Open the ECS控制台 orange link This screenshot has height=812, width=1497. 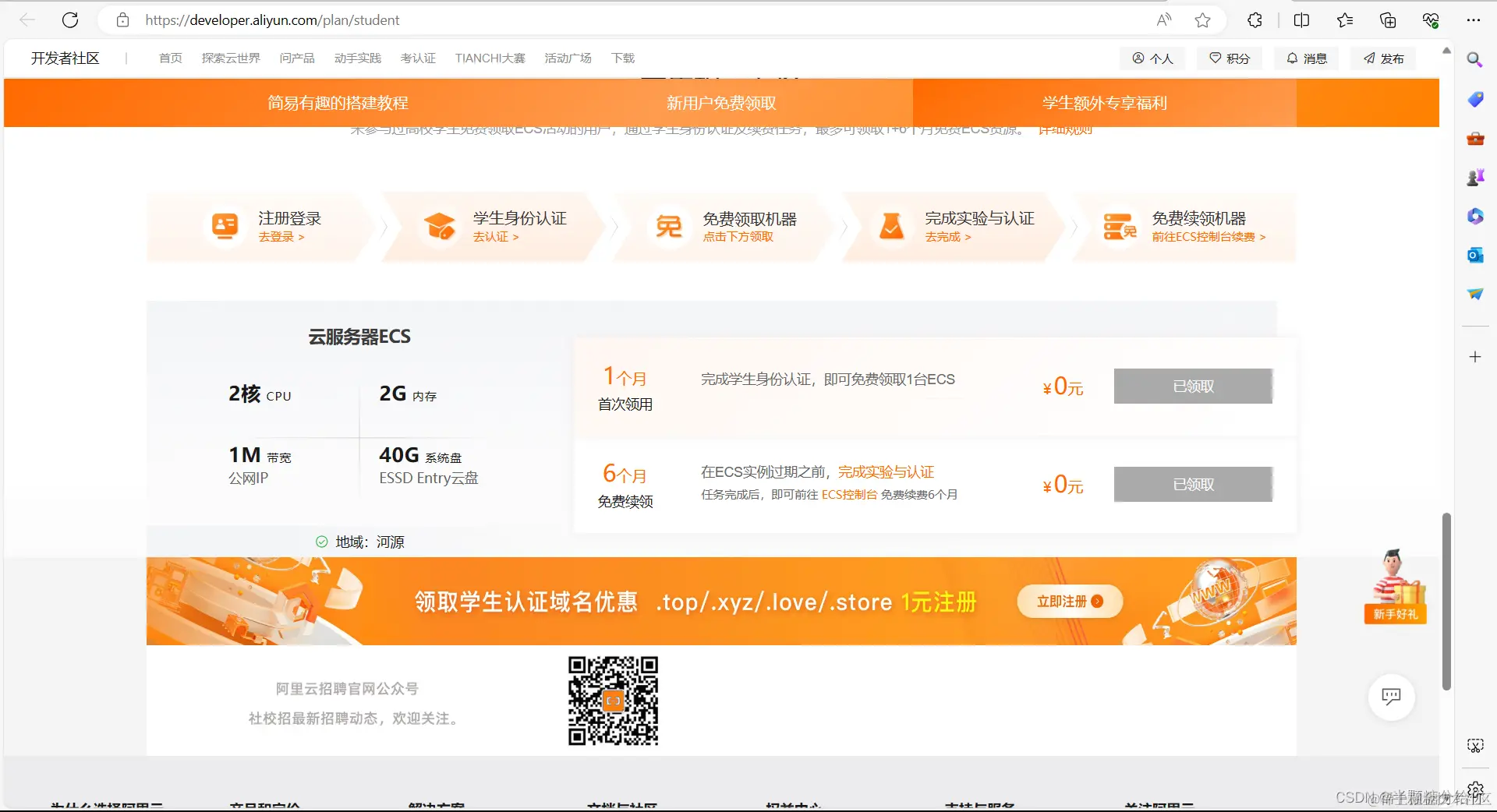(x=849, y=495)
